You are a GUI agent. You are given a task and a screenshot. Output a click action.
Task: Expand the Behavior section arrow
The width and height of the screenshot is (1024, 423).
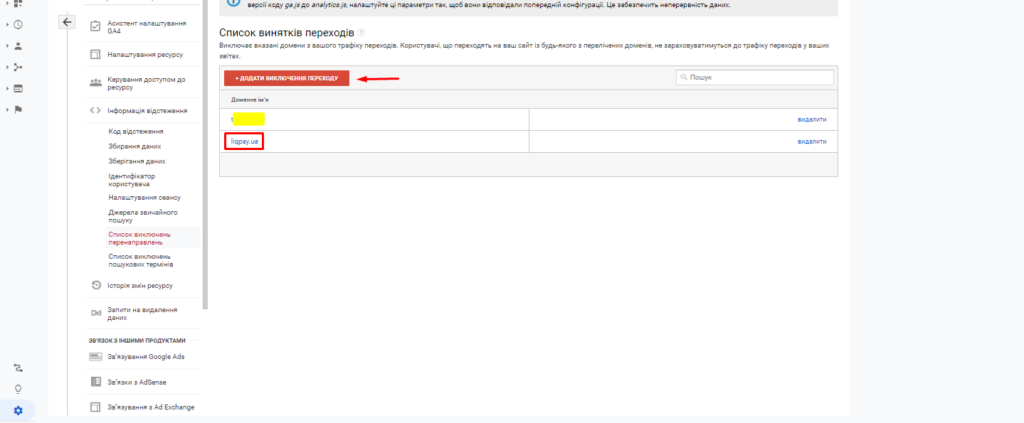point(7,88)
